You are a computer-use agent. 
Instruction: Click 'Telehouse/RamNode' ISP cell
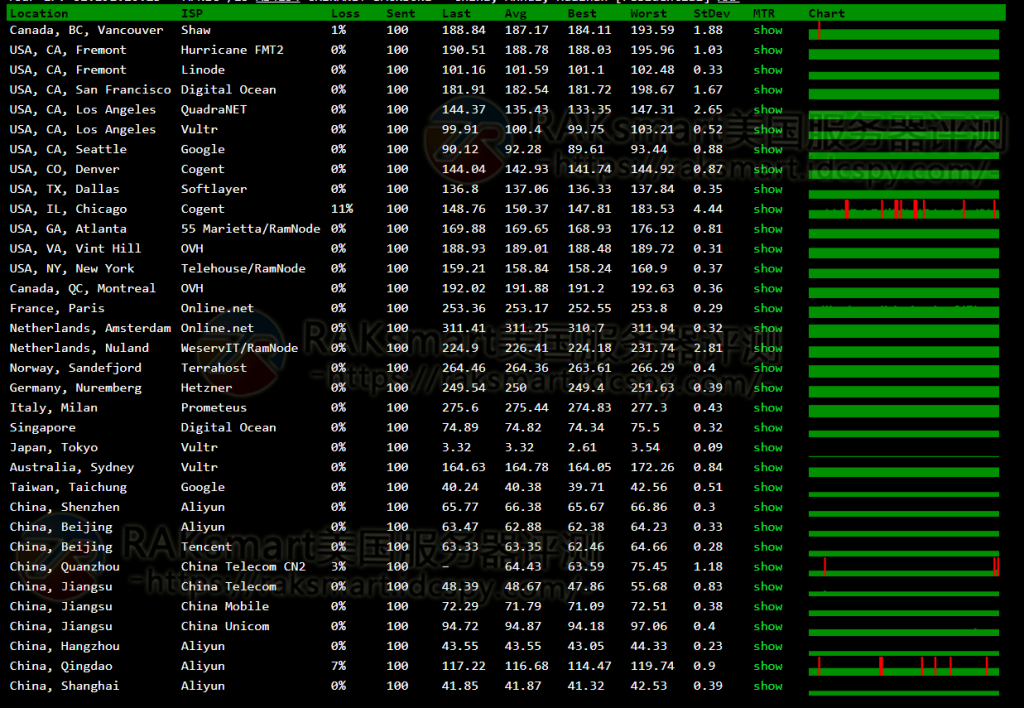point(243,268)
